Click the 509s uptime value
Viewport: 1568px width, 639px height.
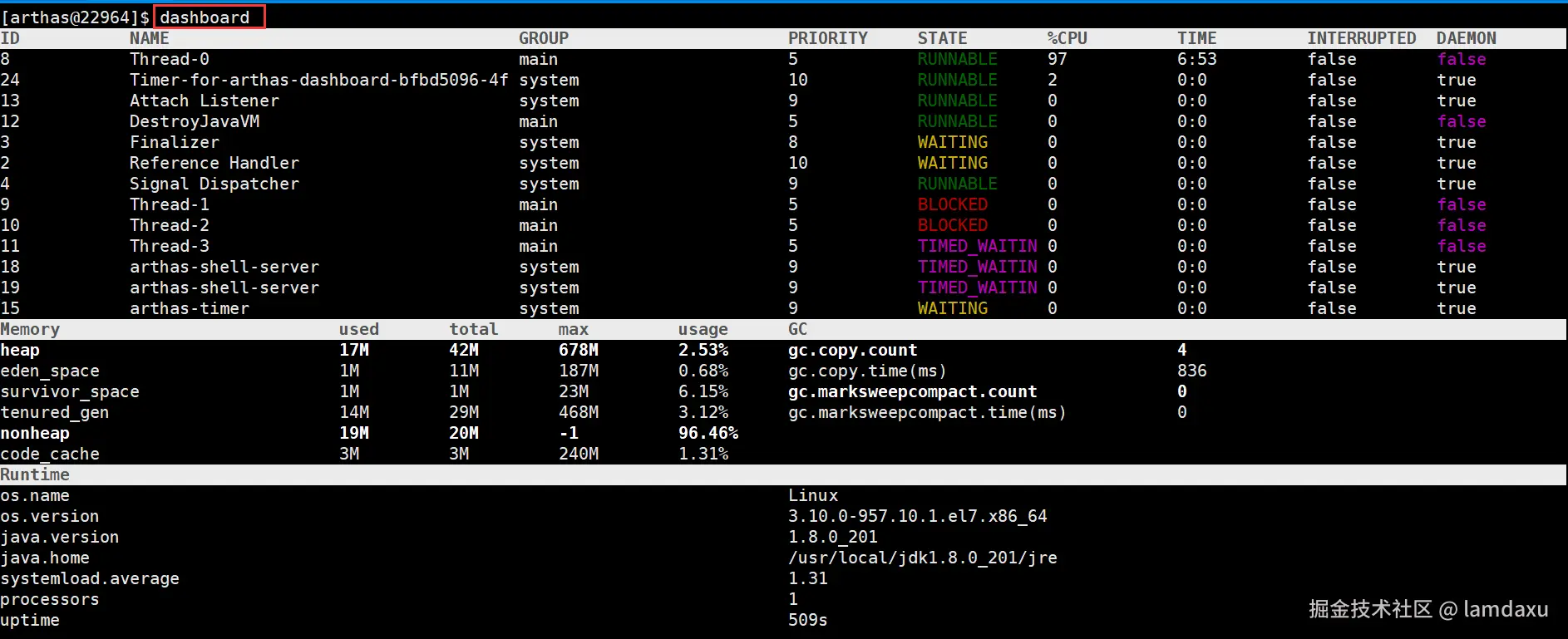(808, 620)
